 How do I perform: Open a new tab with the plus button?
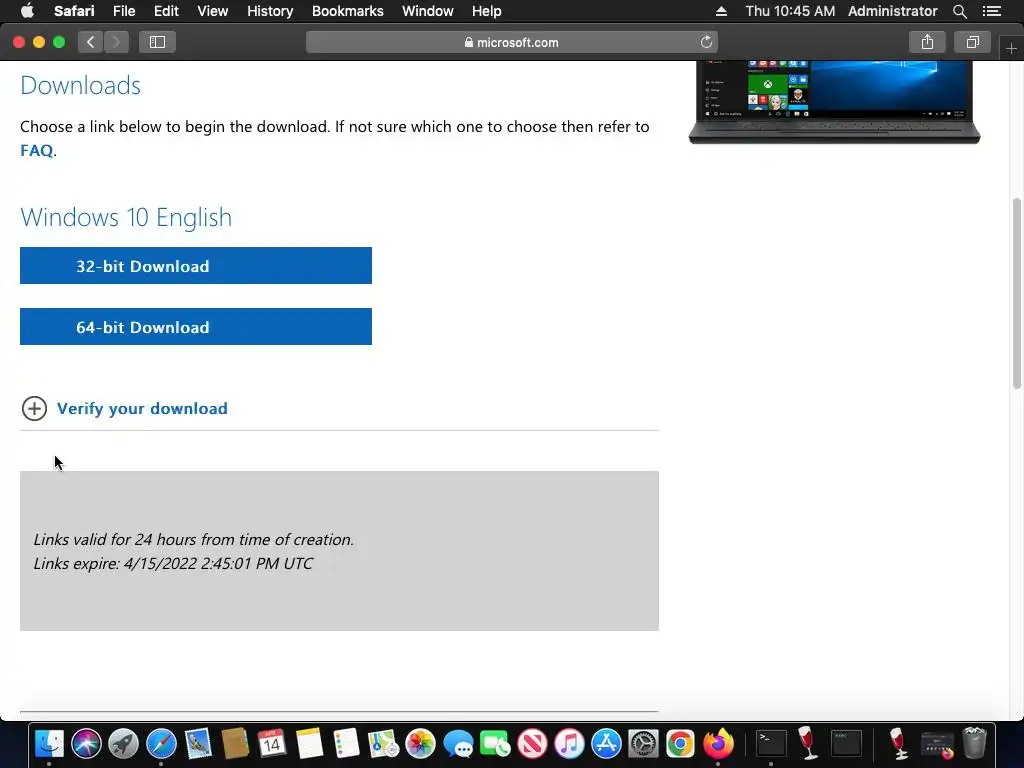pos(1011,48)
